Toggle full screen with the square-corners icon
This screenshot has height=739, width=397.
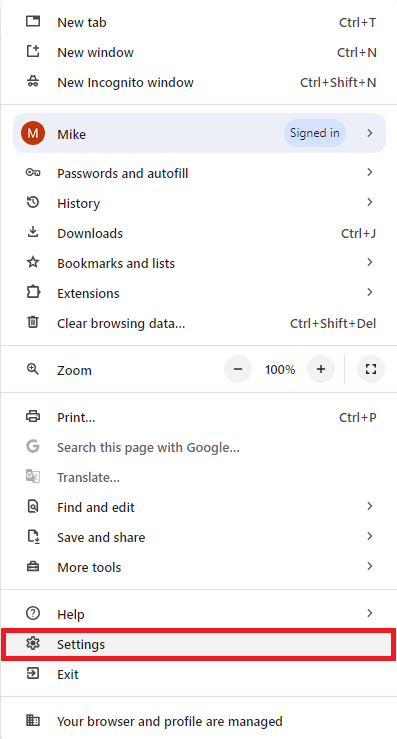click(x=371, y=369)
